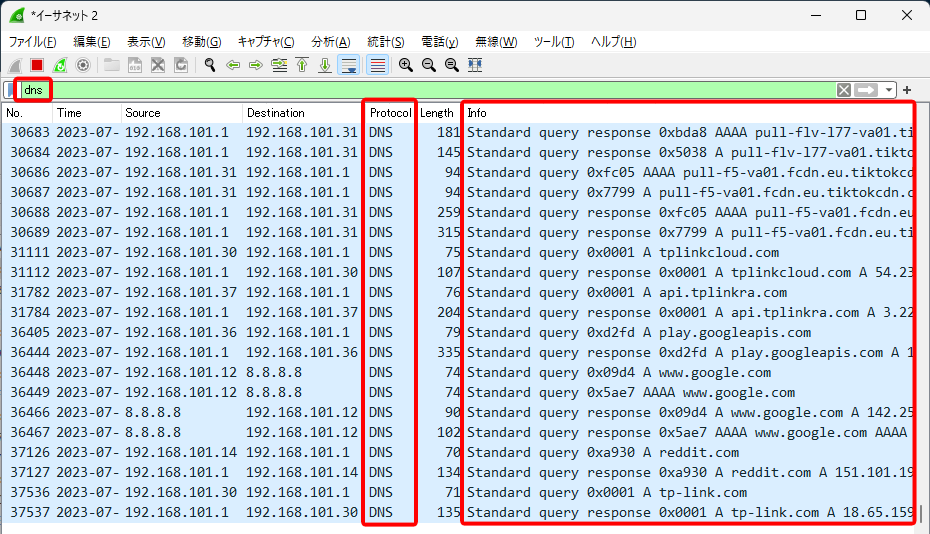Zoom in the main window text

pos(406,65)
